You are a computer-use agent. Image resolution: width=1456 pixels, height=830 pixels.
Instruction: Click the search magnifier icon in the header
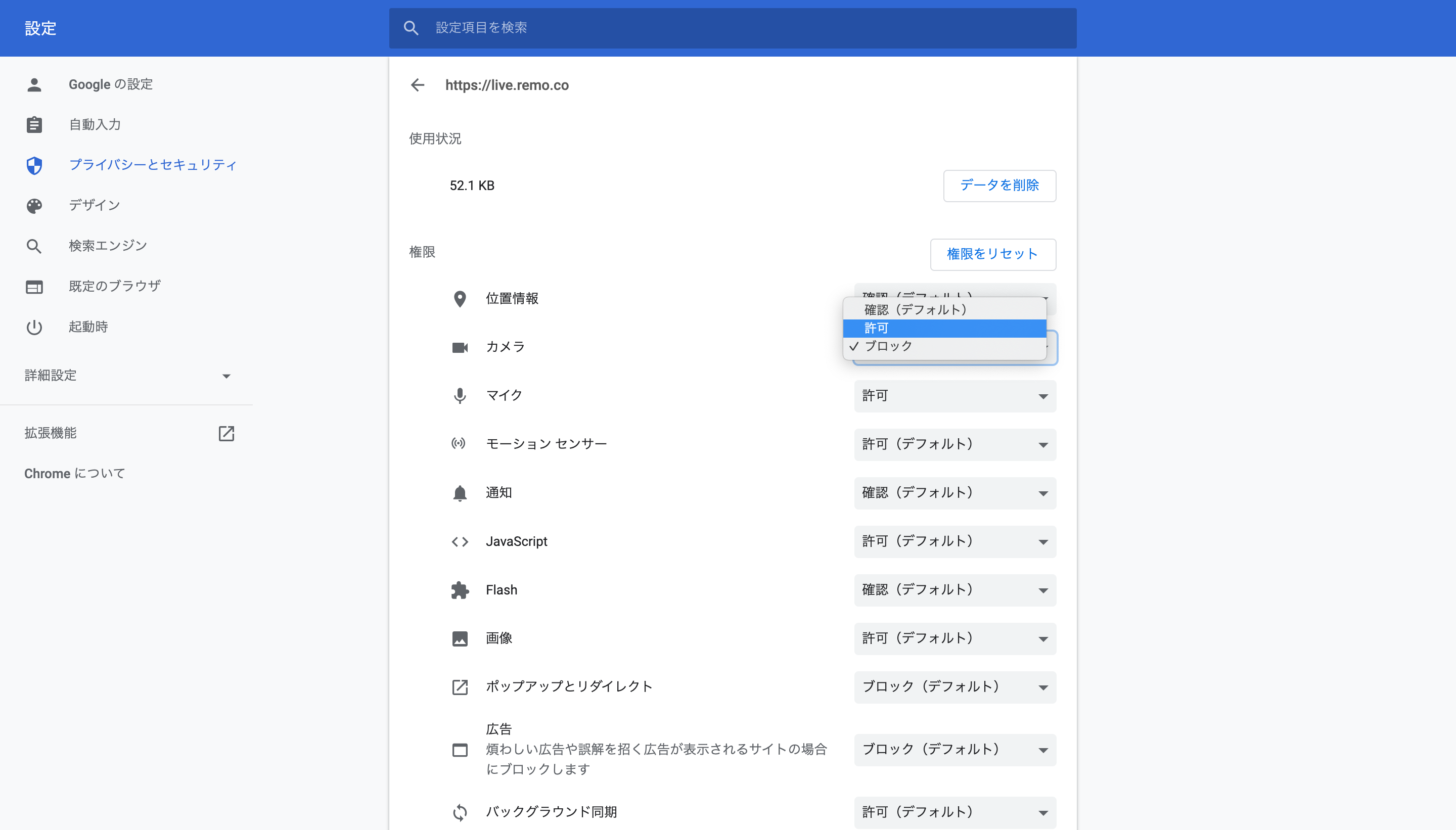[411, 28]
